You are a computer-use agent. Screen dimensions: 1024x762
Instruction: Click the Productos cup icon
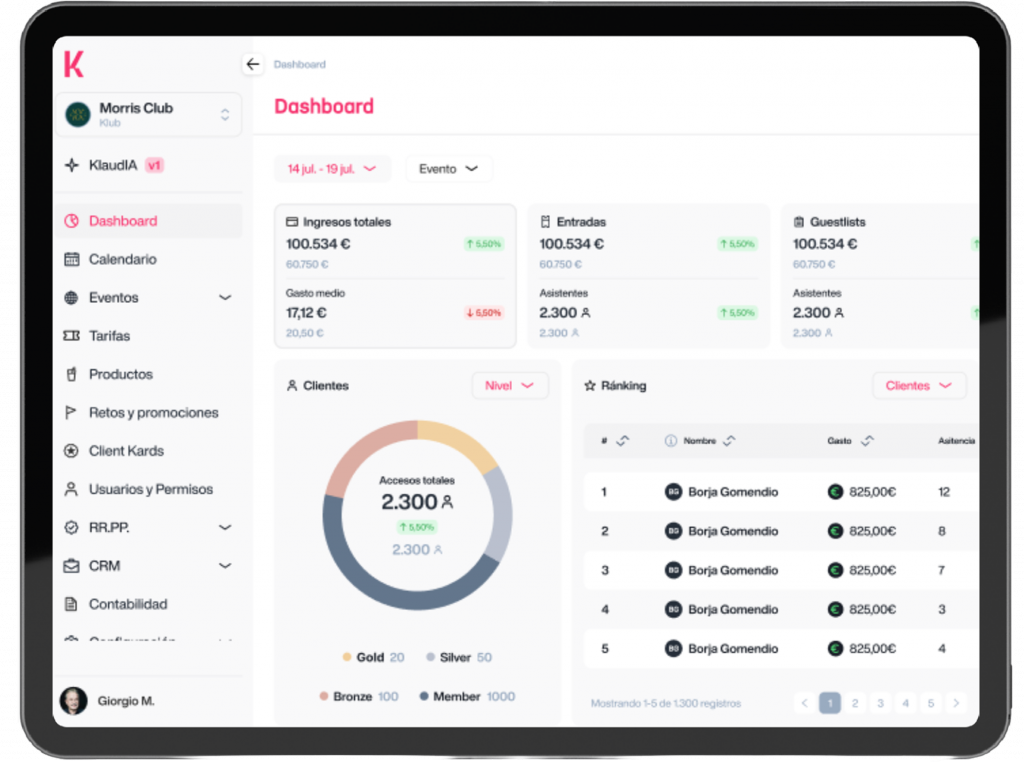point(71,374)
